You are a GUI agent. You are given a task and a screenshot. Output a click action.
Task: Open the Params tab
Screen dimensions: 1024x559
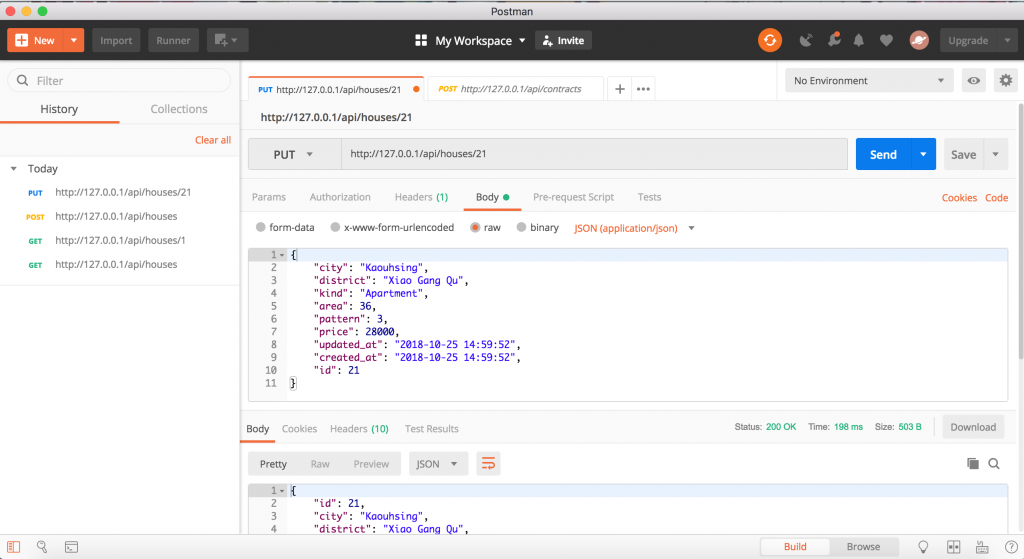tap(268, 197)
